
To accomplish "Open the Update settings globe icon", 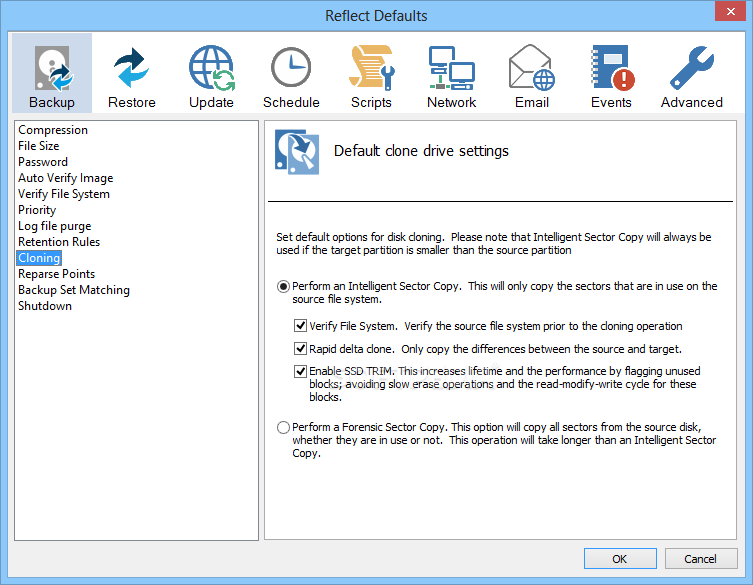I will [x=211, y=68].
